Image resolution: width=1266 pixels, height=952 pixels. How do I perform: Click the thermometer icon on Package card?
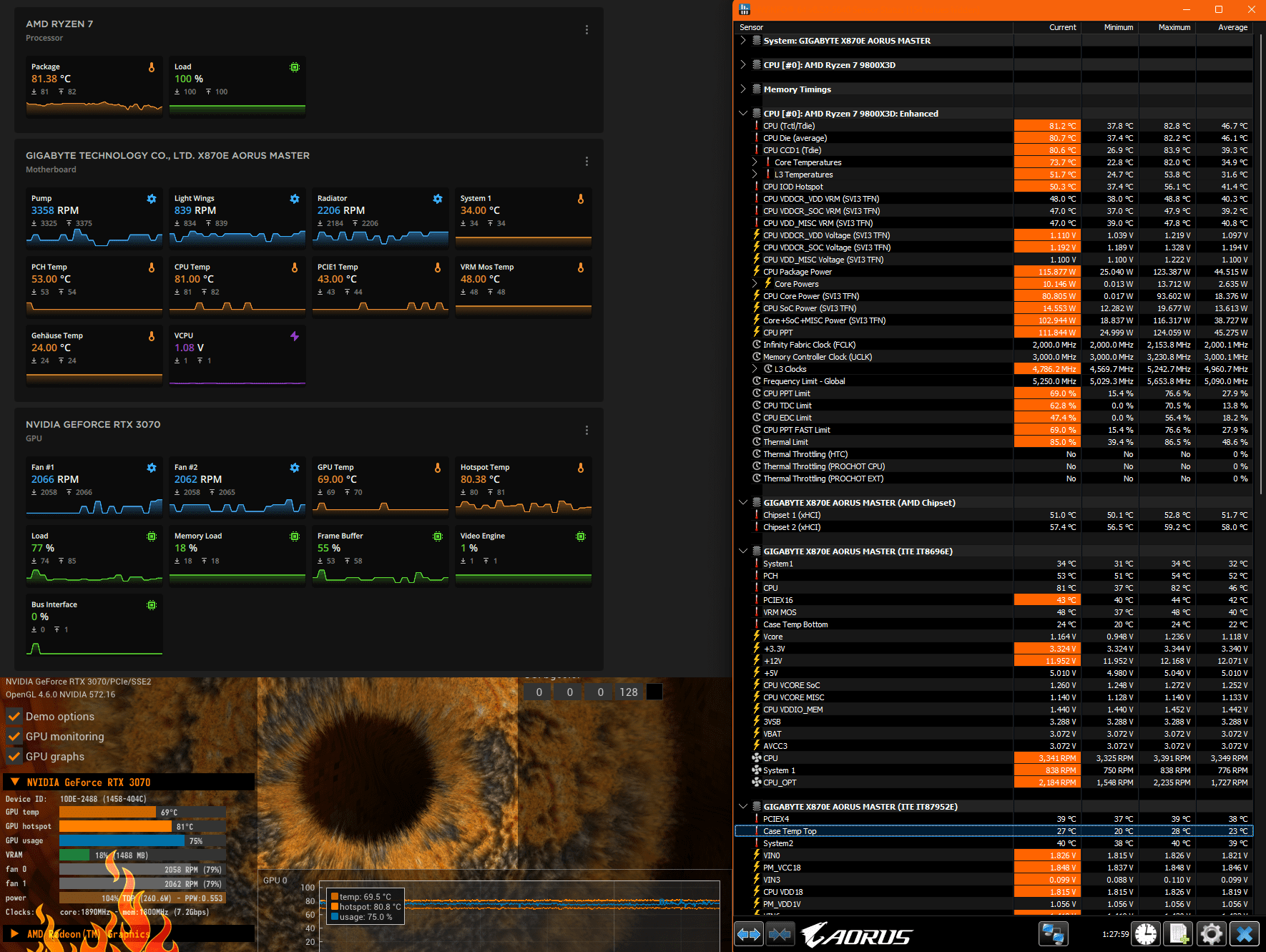pos(152,67)
